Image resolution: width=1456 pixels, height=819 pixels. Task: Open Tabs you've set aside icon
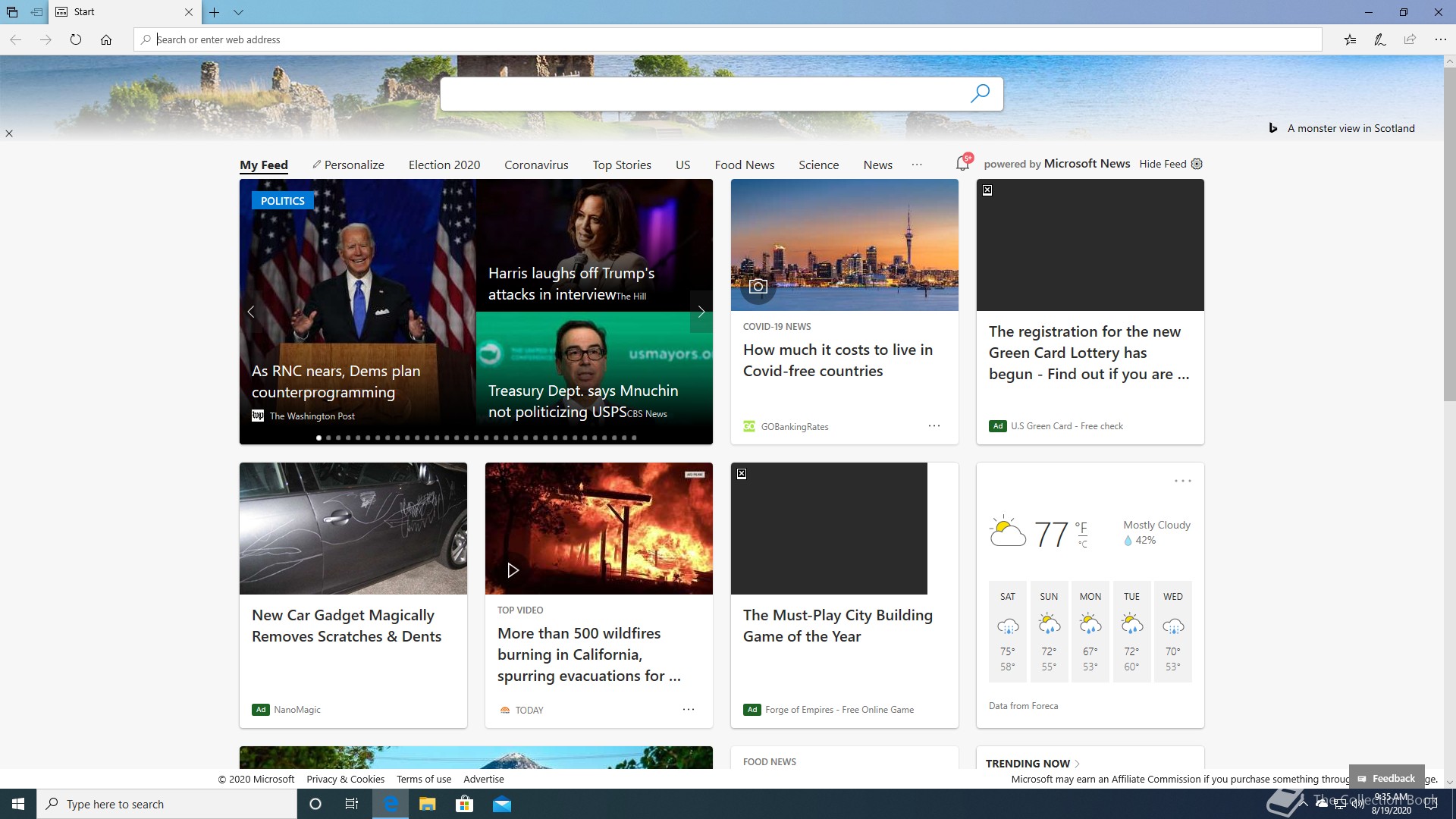click(12, 12)
